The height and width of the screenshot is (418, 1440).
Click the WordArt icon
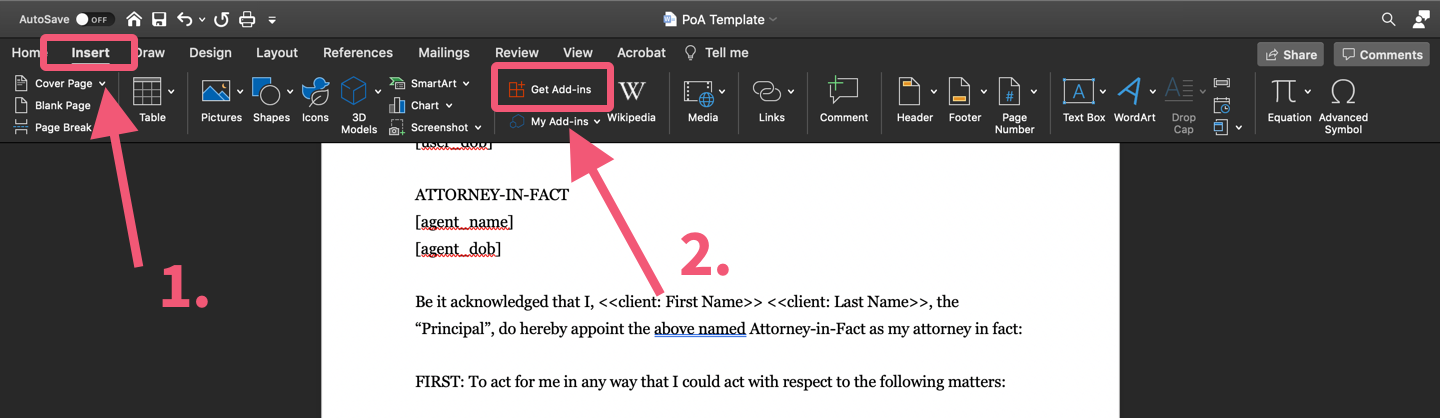point(1130,91)
